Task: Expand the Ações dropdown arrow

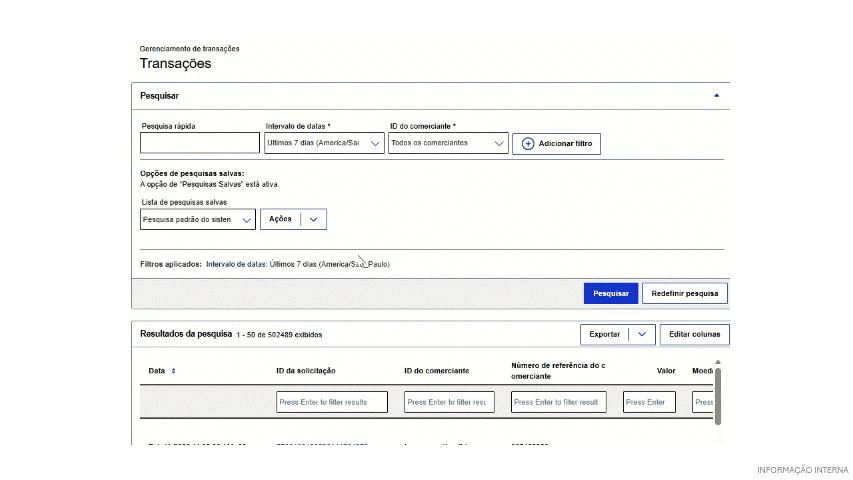Action: coord(313,219)
